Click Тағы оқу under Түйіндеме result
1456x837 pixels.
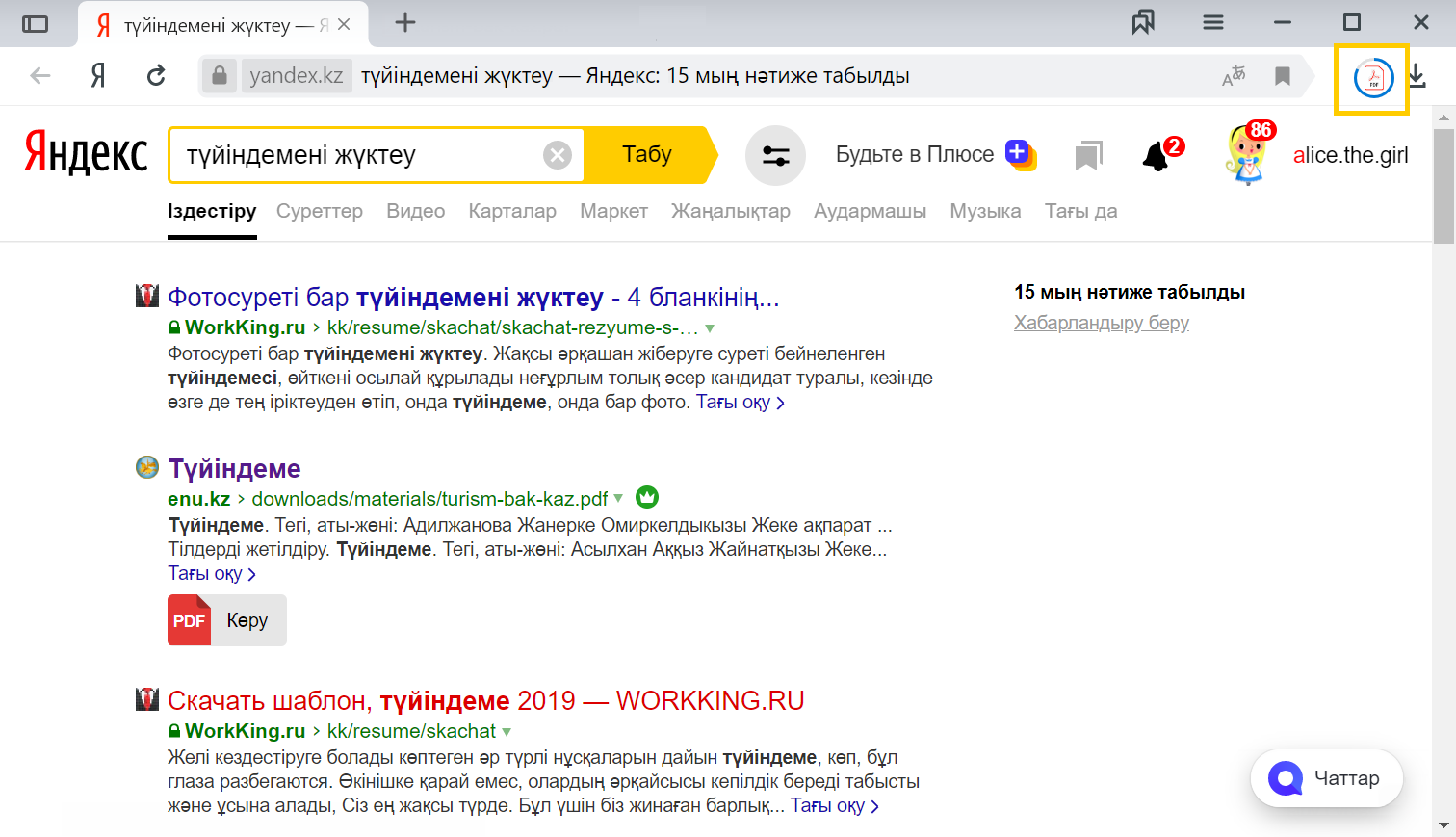(x=212, y=574)
